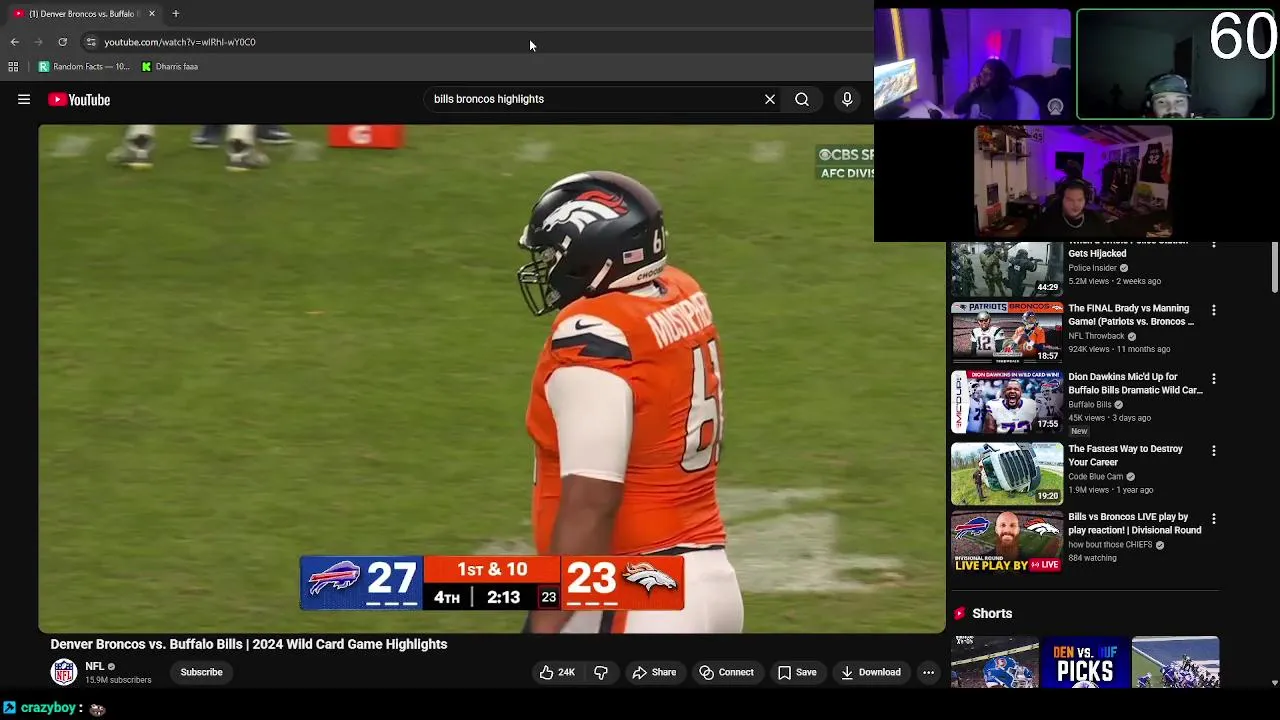
Task: Share the video
Action: coord(654,673)
